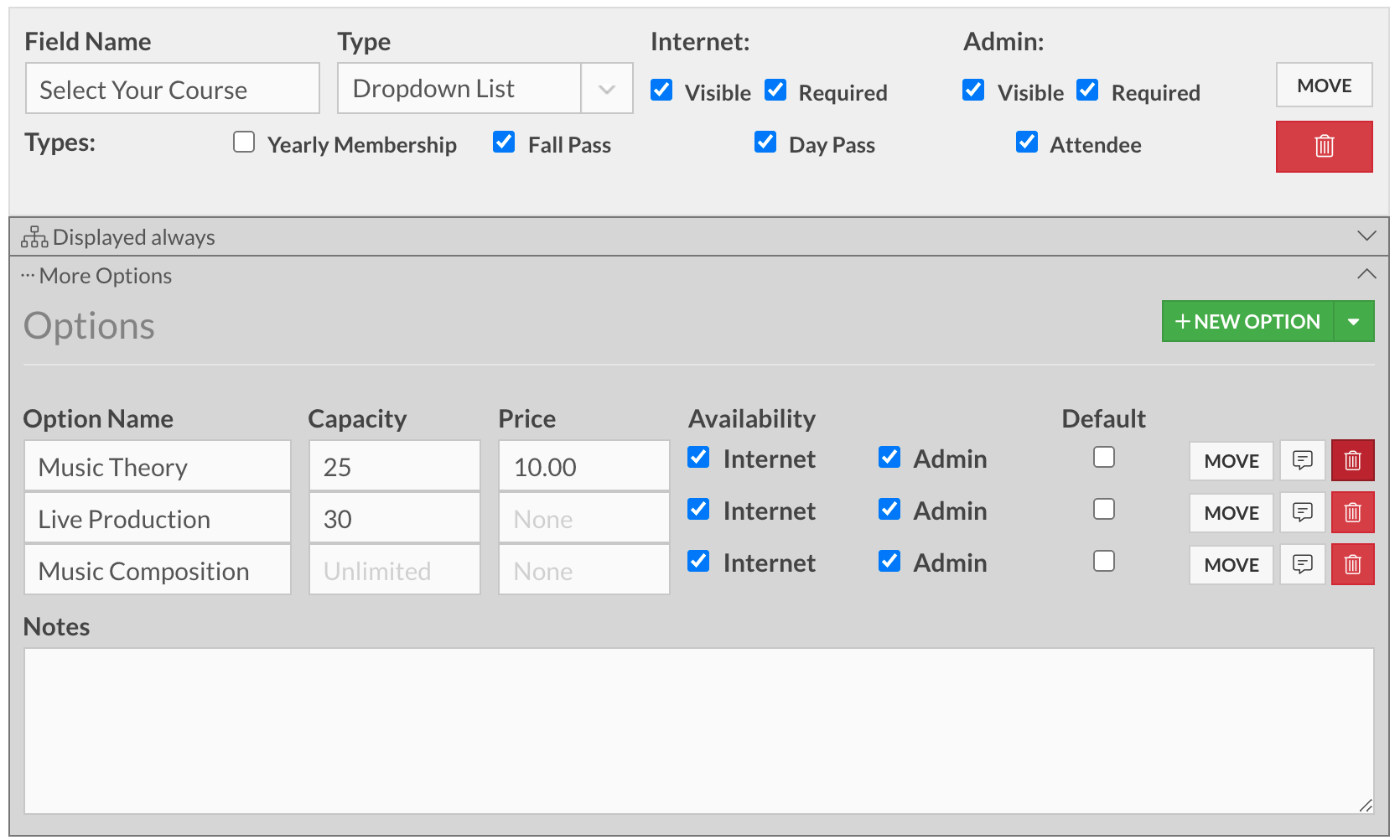Click the Displayed always header label
Screen dimensions: 1400x840
point(133,237)
